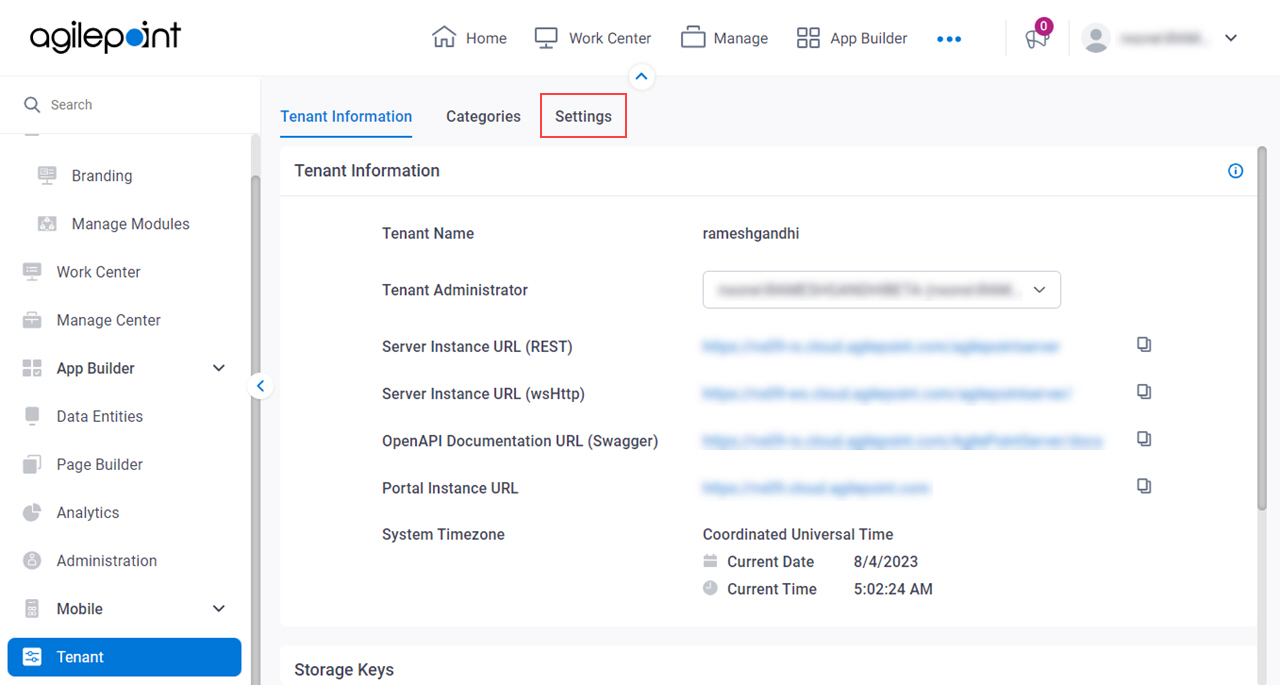This screenshot has height=685, width=1280.
Task: Open Manage in top navigation
Action: coord(724,38)
